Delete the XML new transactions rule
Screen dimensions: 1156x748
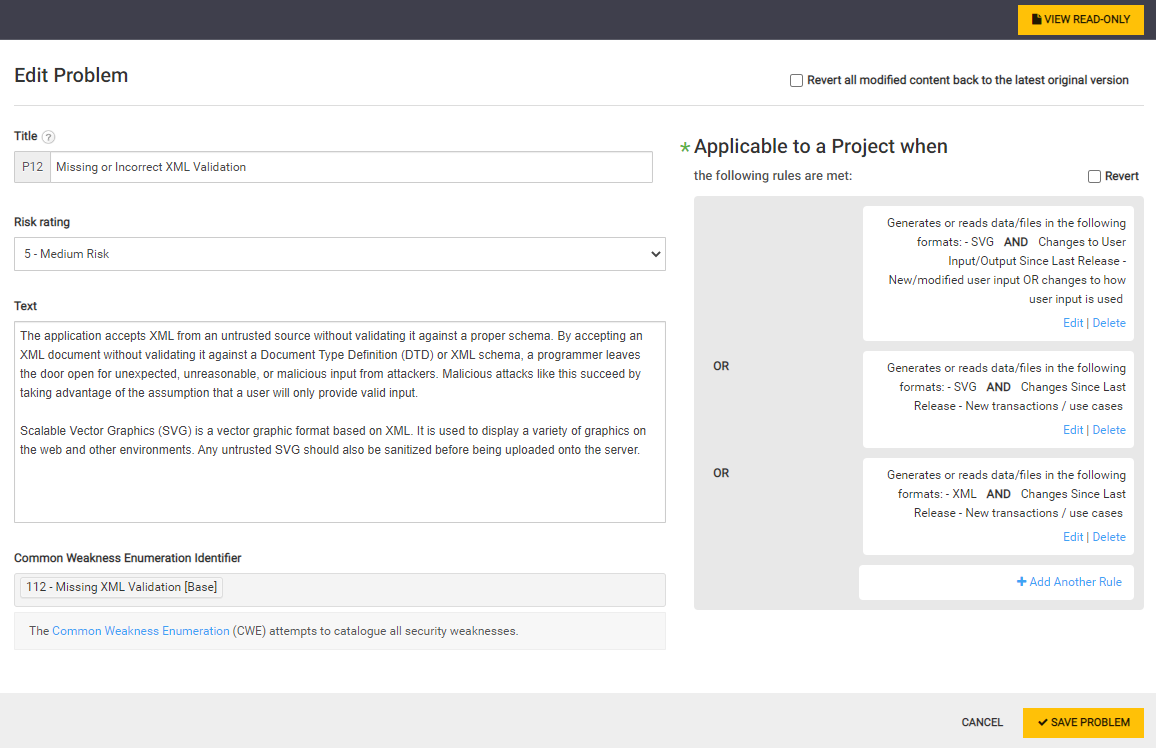coord(1109,537)
